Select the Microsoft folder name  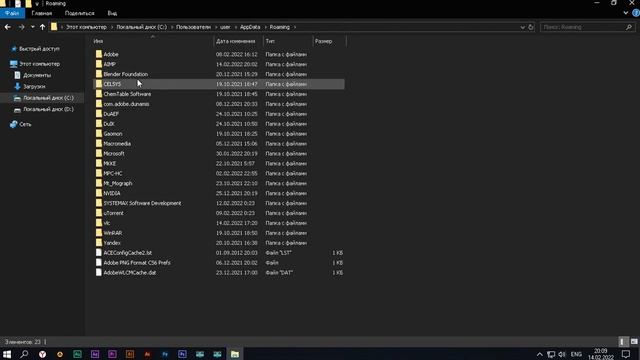[x=114, y=153]
